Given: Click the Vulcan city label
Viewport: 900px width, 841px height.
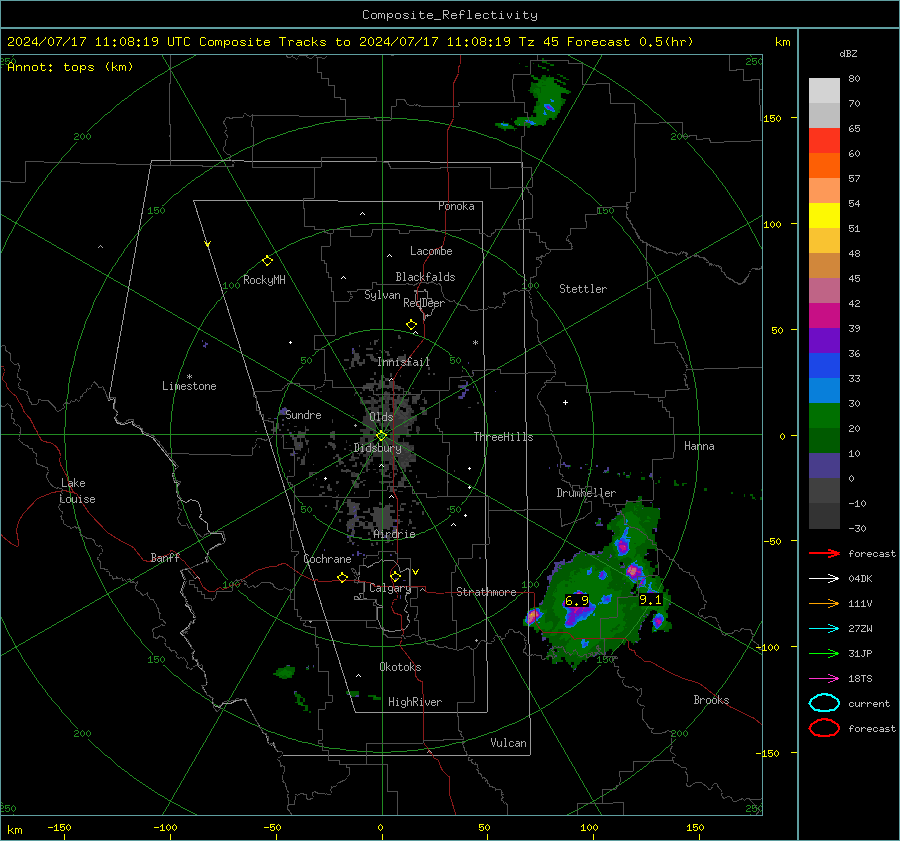Looking at the screenshot, I should (508, 743).
